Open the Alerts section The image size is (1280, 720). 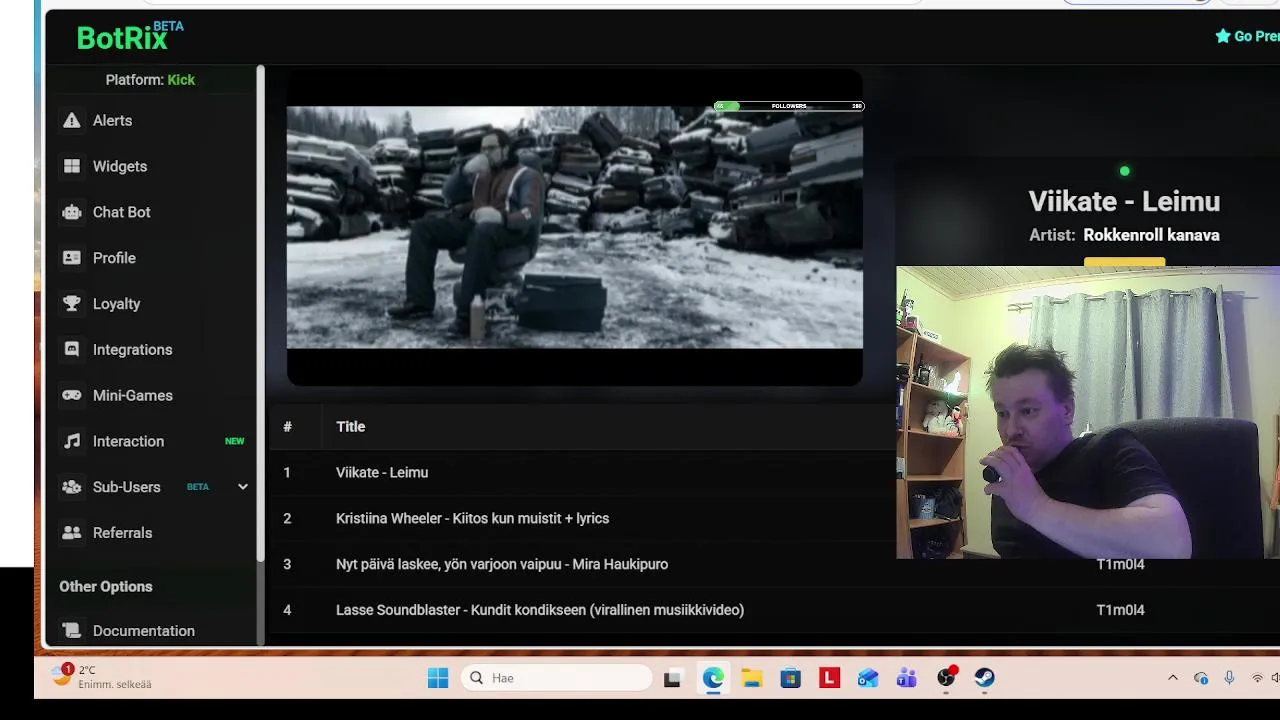(112, 120)
